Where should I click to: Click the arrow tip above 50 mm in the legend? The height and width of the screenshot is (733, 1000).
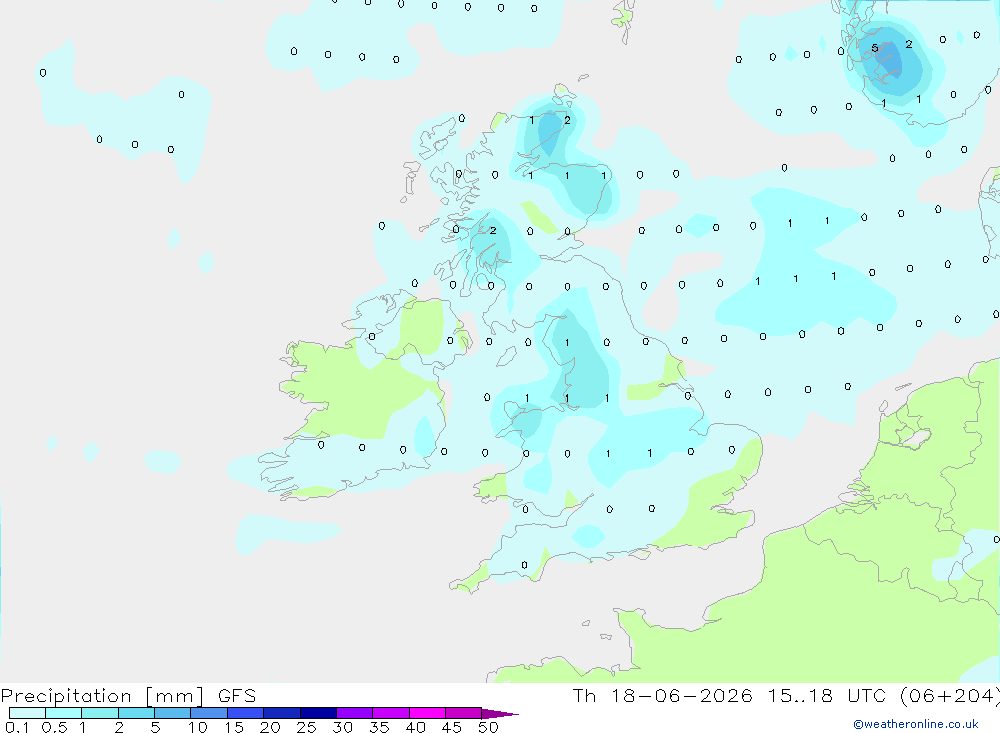[x=499, y=713]
